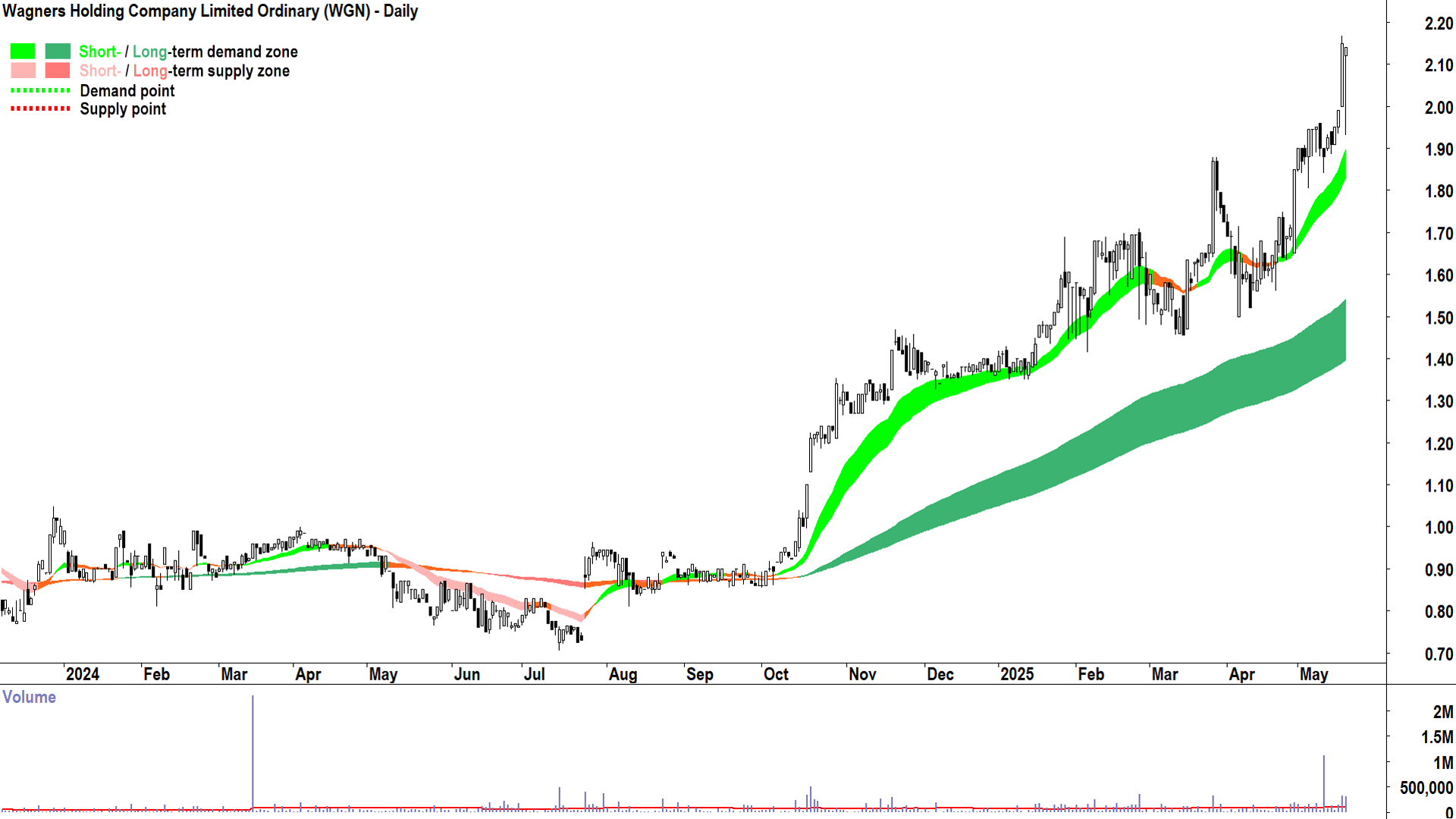The width and height of the screenshot is (1456, 819).
Task: Click the 1.90 price axis label
Action: (1439, 149)
